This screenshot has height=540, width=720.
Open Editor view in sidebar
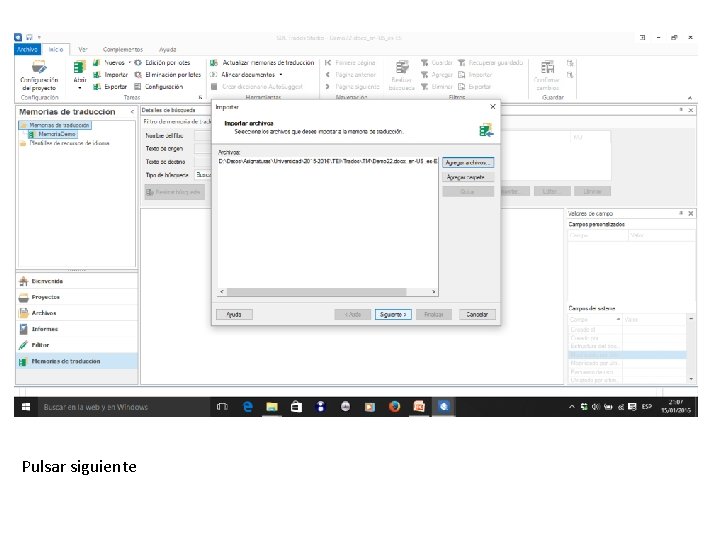[77, 345]
